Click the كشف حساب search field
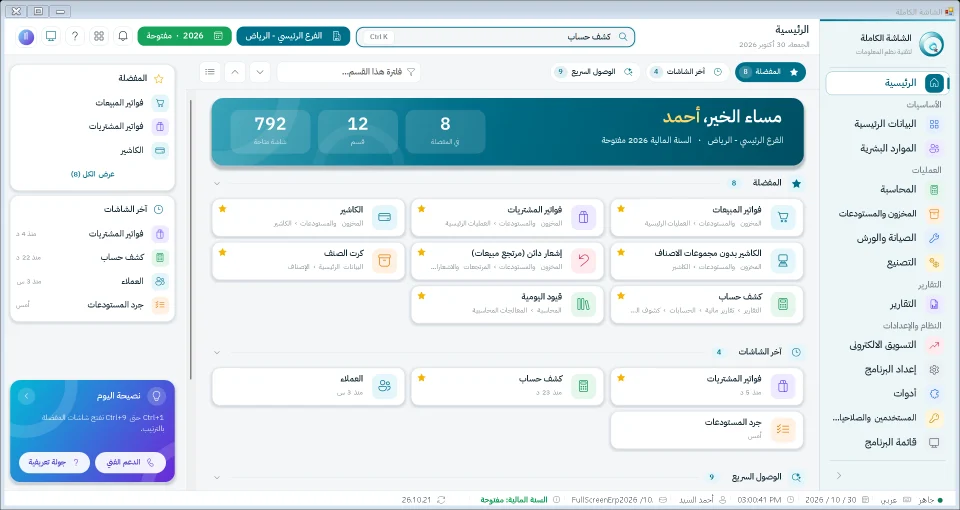 click(495, 37)
